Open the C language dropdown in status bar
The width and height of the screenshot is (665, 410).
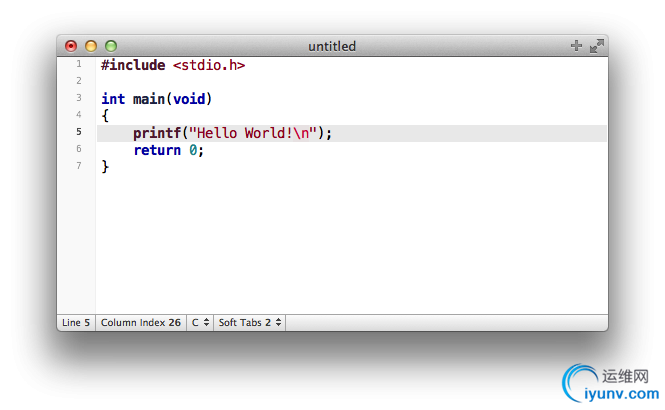(x=200, y=323)
